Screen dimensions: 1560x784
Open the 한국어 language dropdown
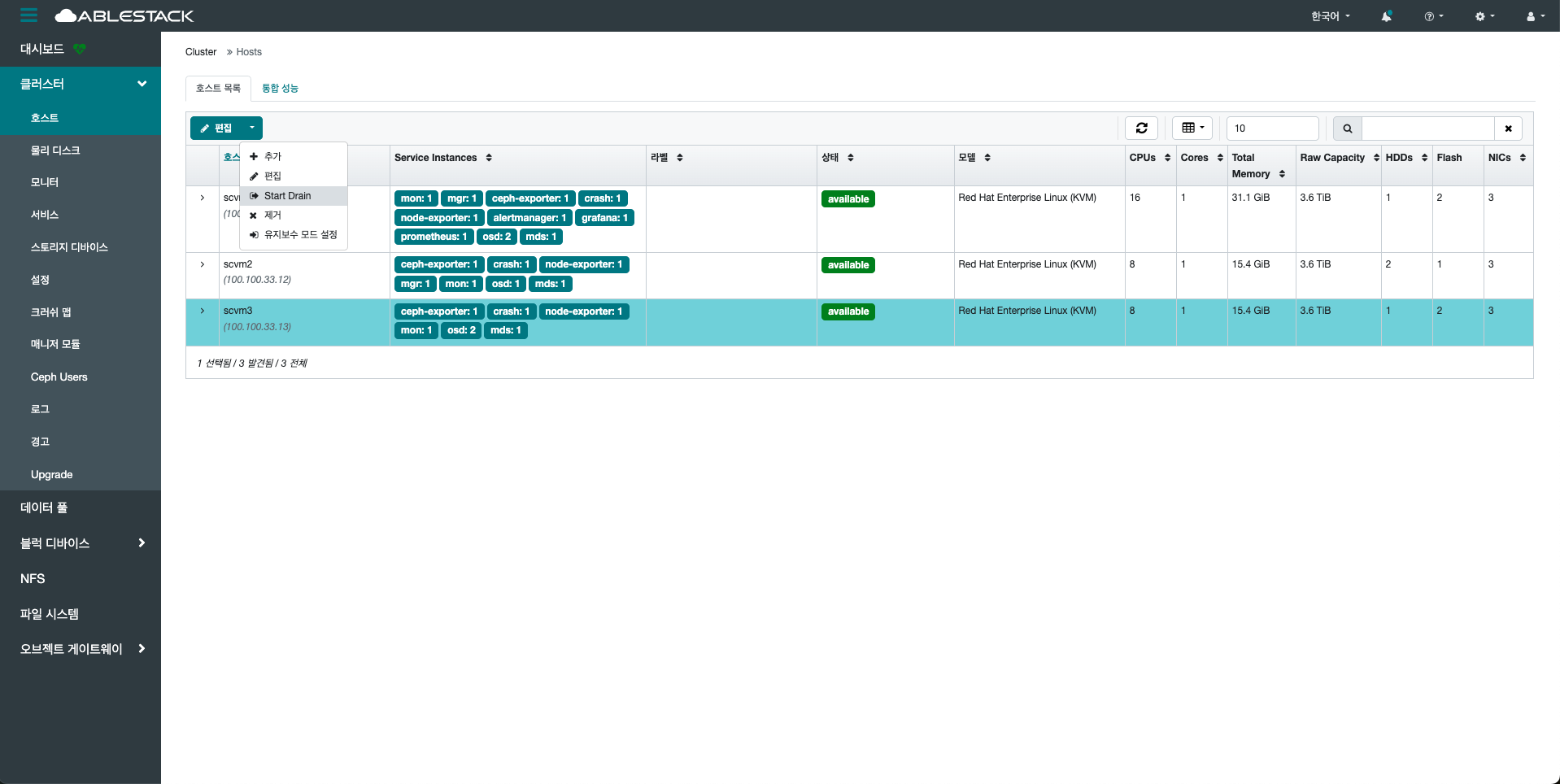1330,16
